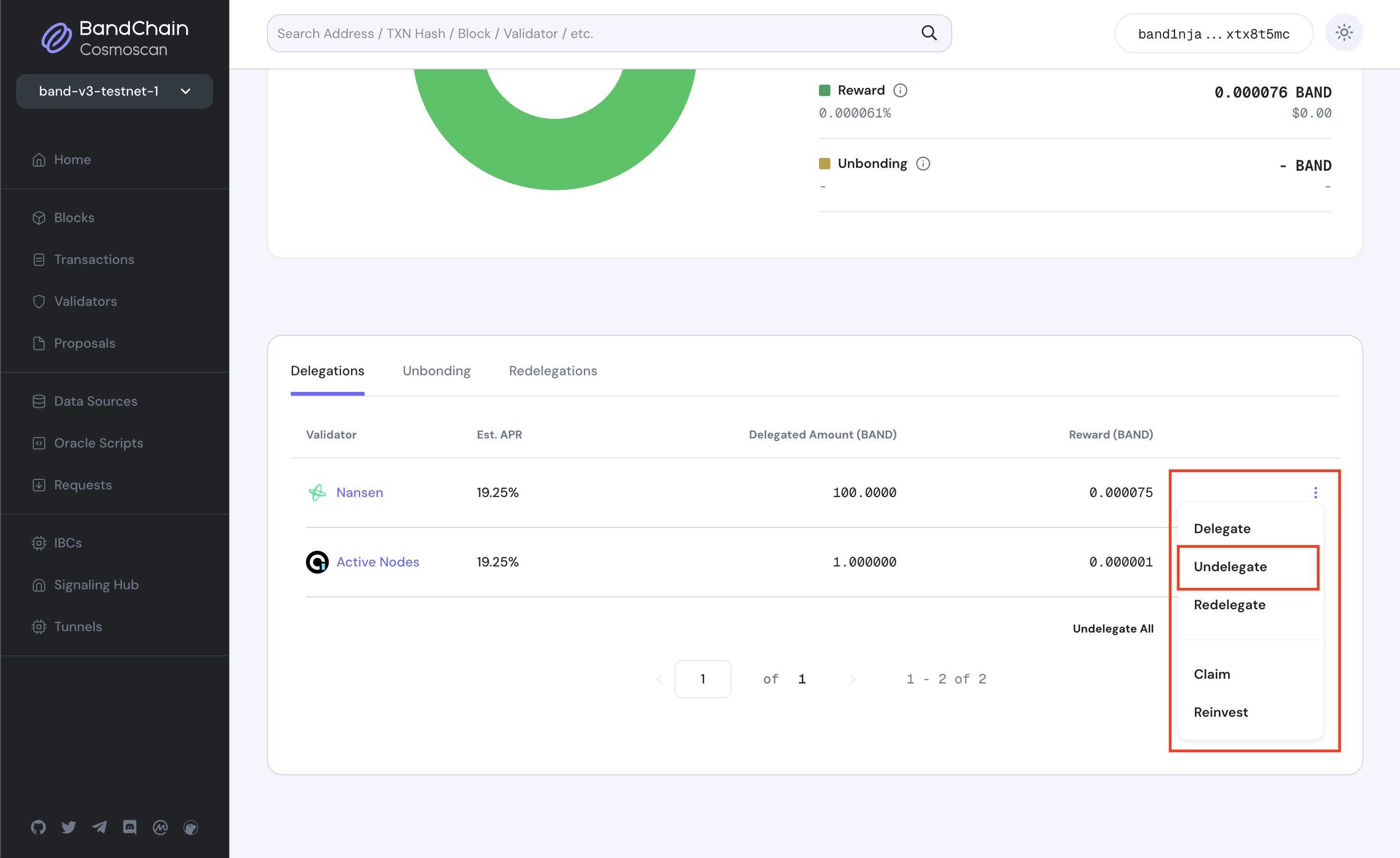The height and width of the screenshot is (858, 1400).
Task: Switch to the Unbonding tab
Action: 436,371
